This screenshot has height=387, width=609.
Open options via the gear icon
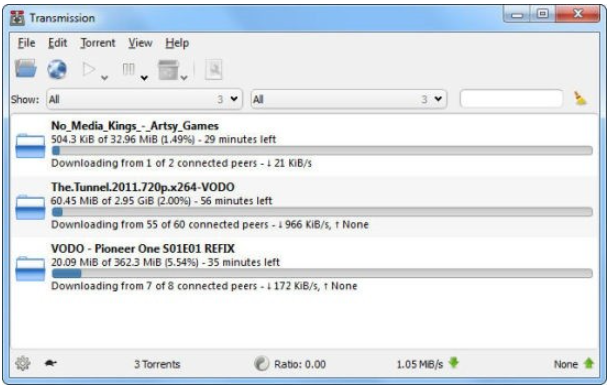(x=23, y=364)
